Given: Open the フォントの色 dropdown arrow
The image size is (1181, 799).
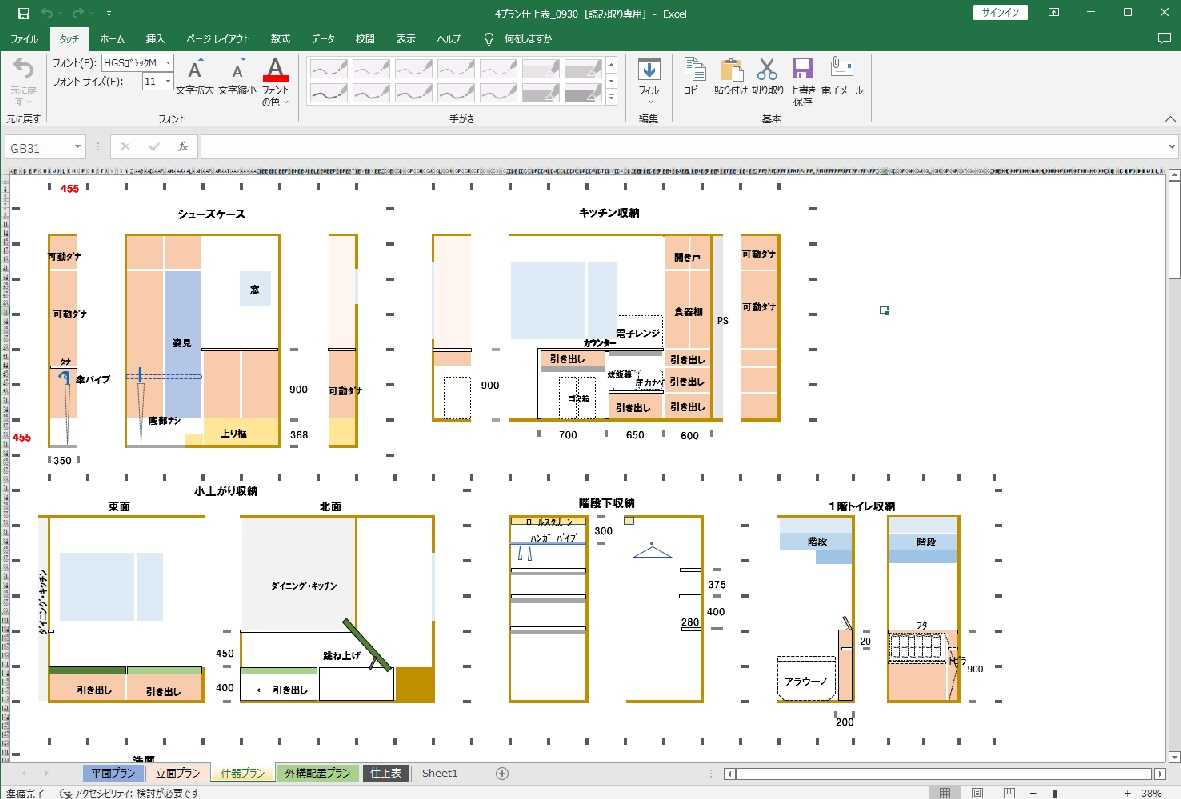Looking at the screenshot, I should (x=287, y=102).
